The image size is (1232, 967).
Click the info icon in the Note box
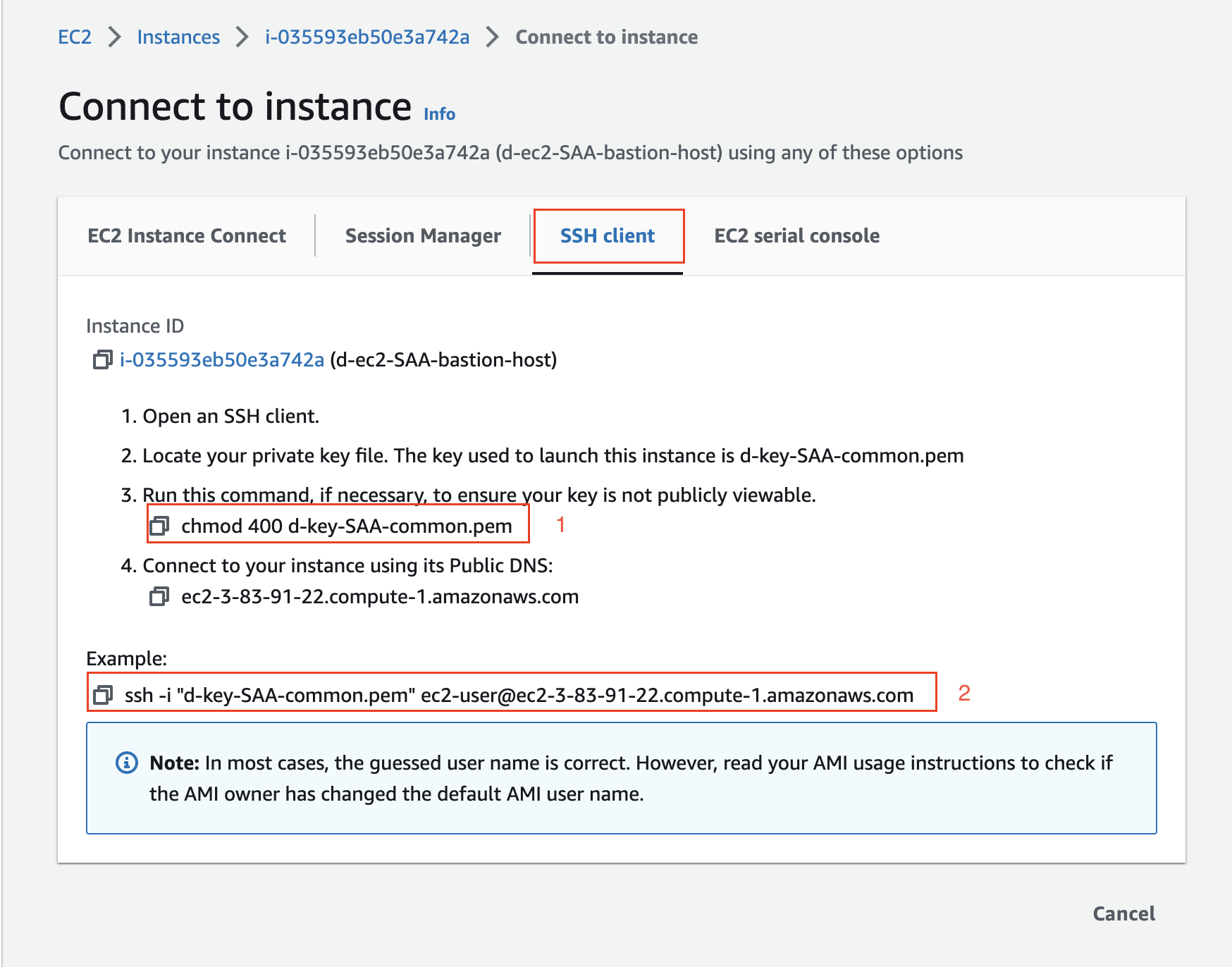click(x=126, y=763)
